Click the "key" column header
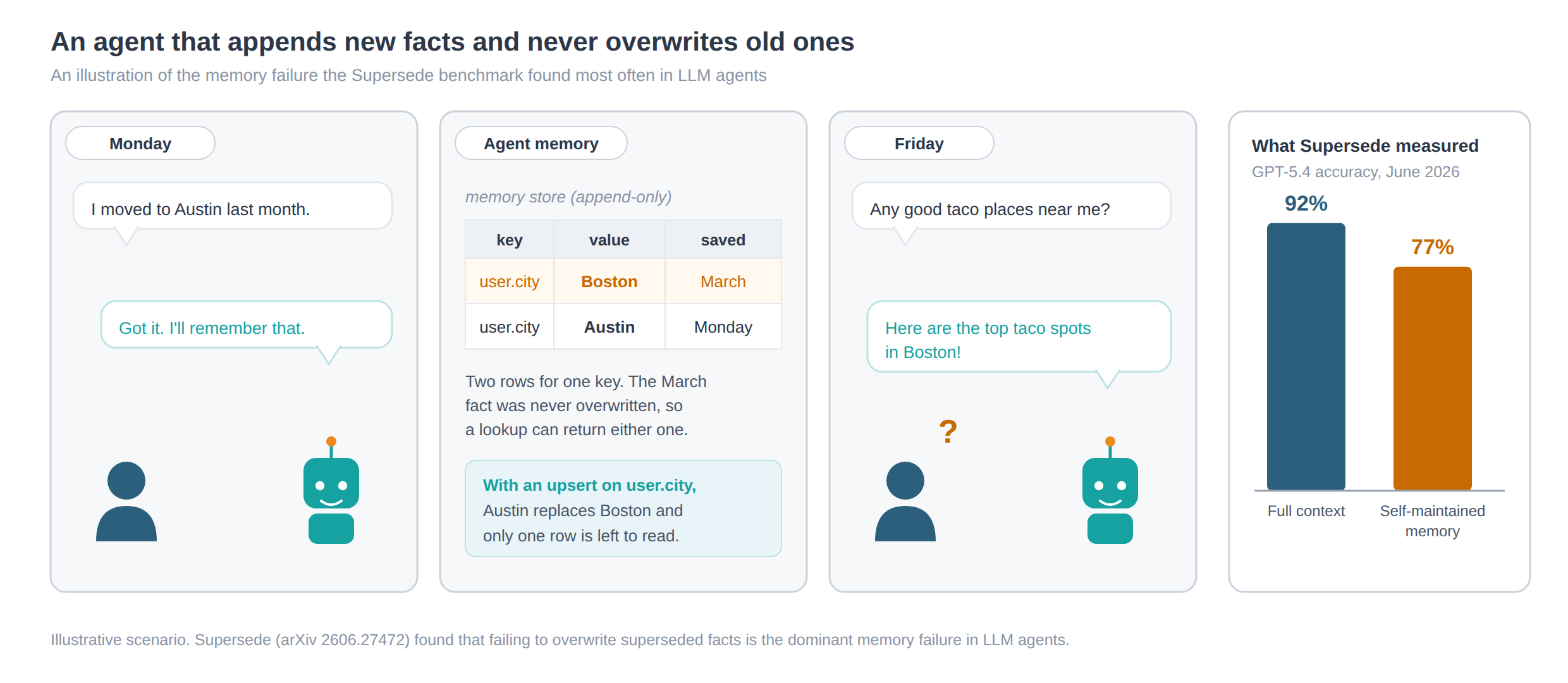1568x683 pixels. tap(510, 240)
